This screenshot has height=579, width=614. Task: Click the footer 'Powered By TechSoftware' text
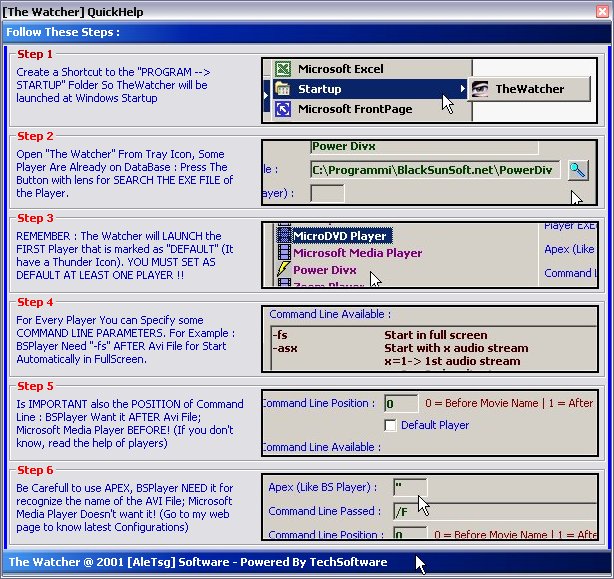(x=314, y=562)
